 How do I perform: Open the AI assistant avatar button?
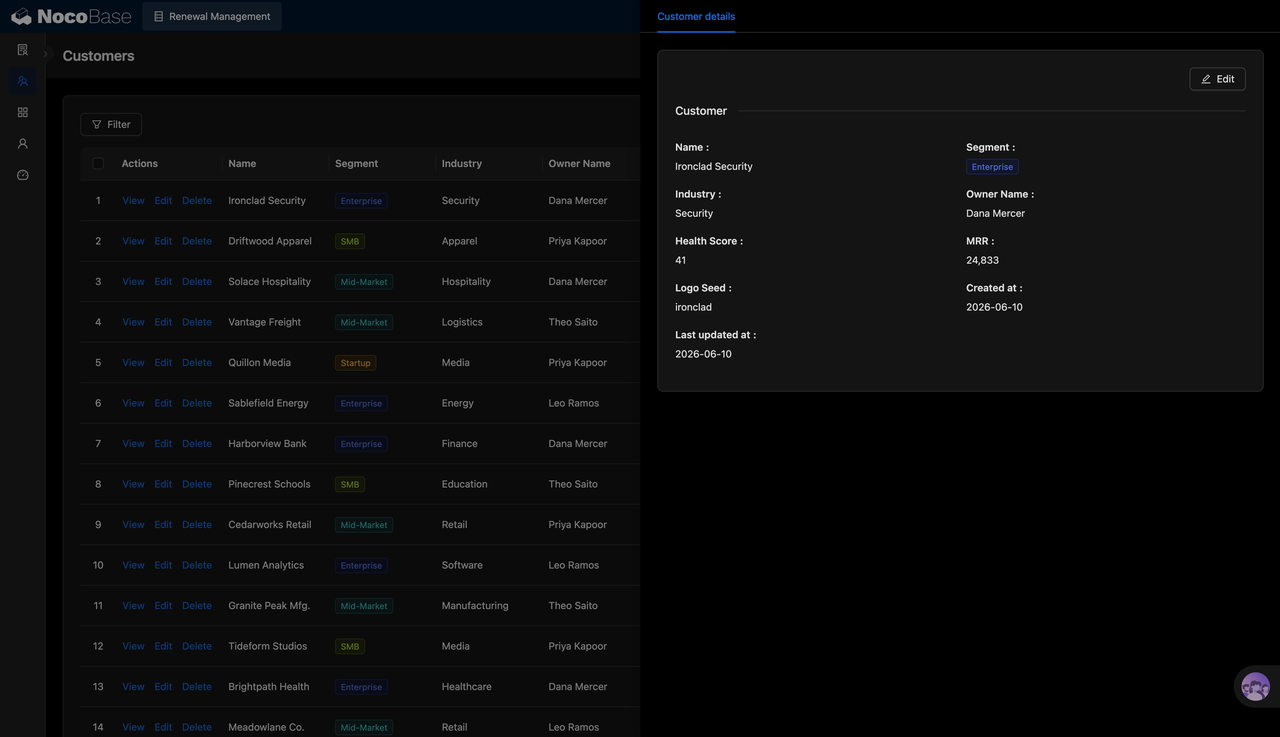[1255, 687]
